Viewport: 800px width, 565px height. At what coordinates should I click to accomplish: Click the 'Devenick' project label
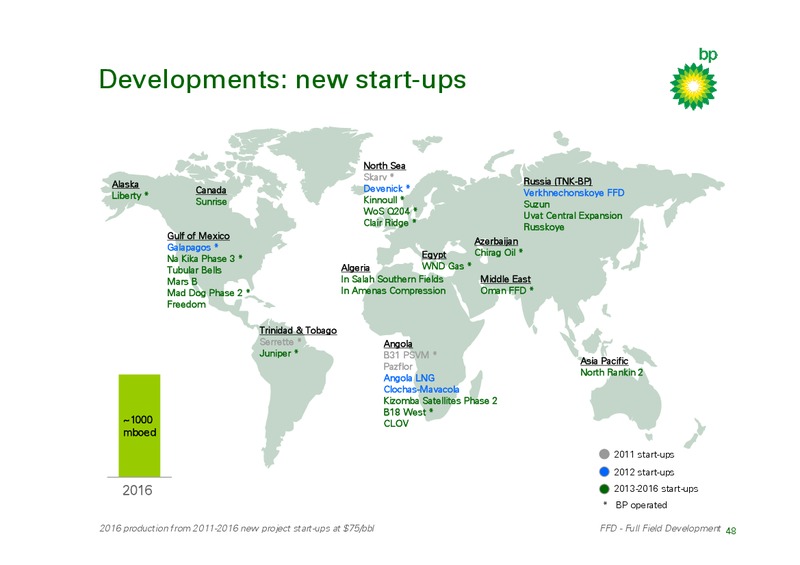383,188
